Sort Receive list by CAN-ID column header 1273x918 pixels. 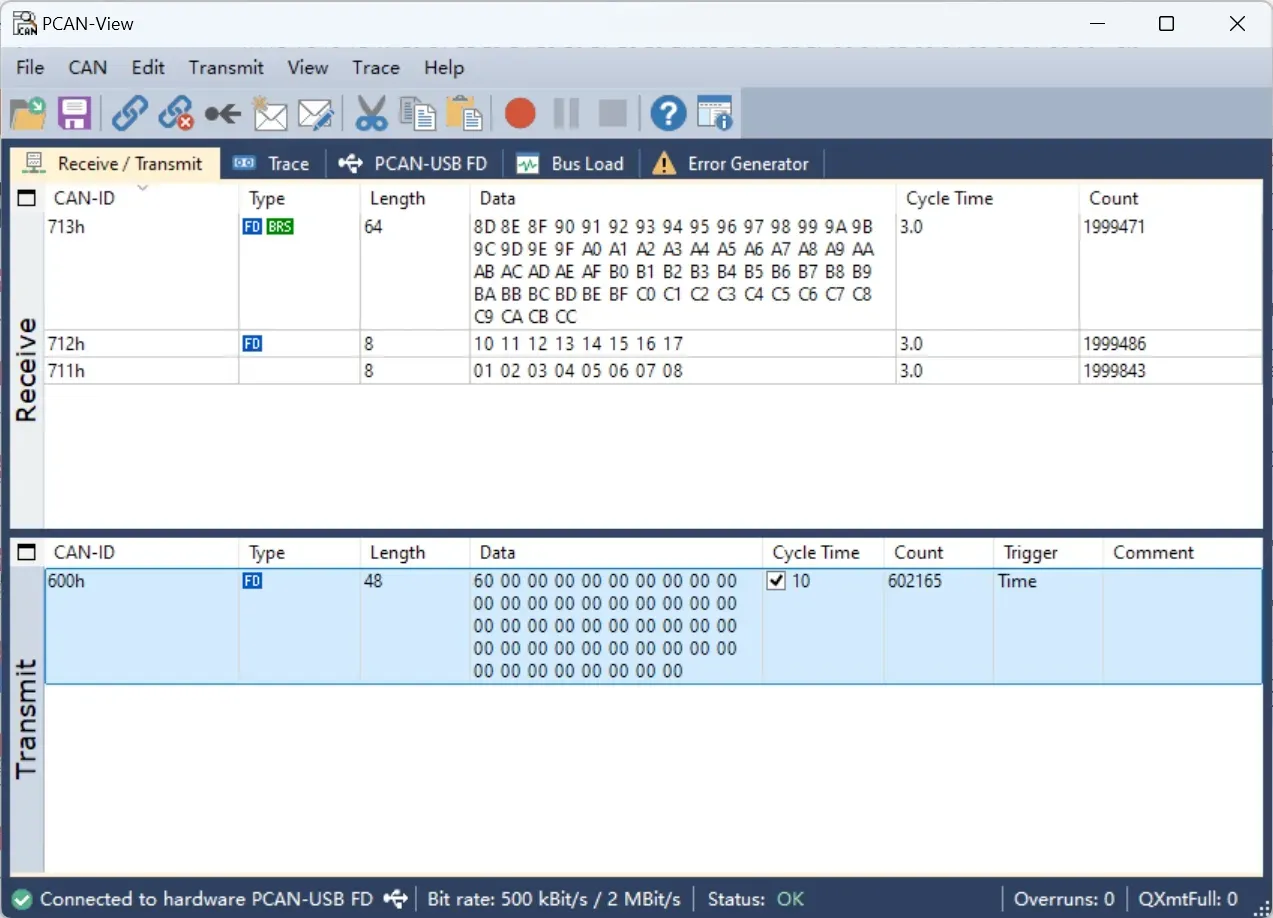(141, 198)
